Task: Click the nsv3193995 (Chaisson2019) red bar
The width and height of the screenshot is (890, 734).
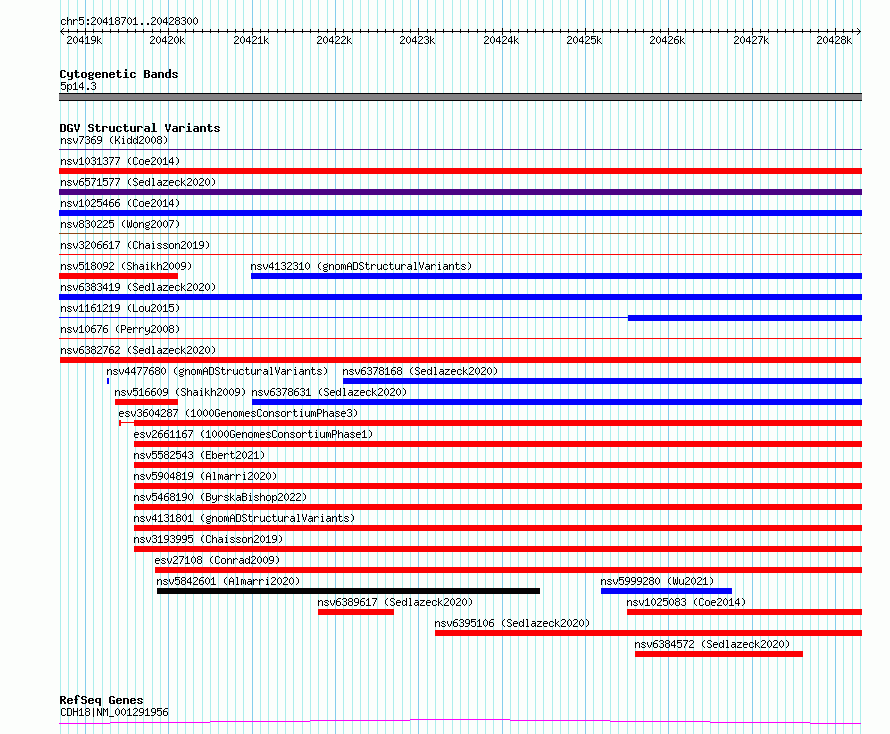Action: tap(498, 549)
